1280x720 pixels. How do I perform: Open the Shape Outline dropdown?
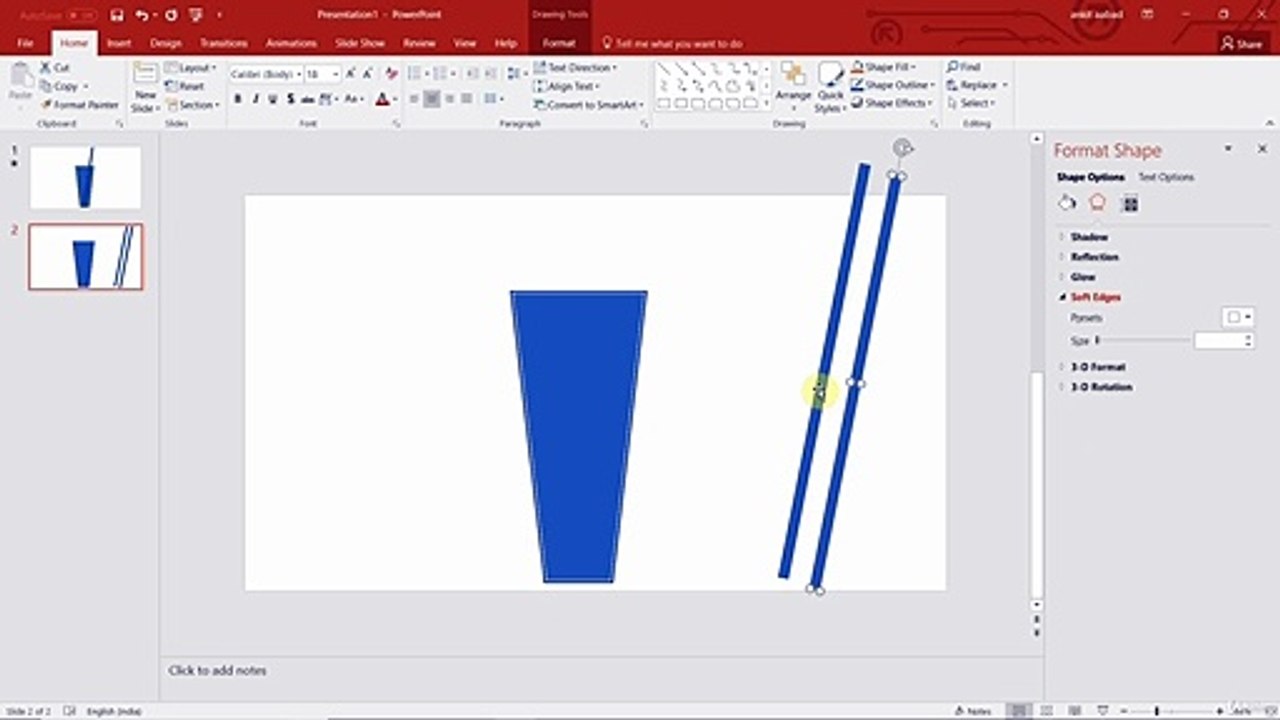892,86
